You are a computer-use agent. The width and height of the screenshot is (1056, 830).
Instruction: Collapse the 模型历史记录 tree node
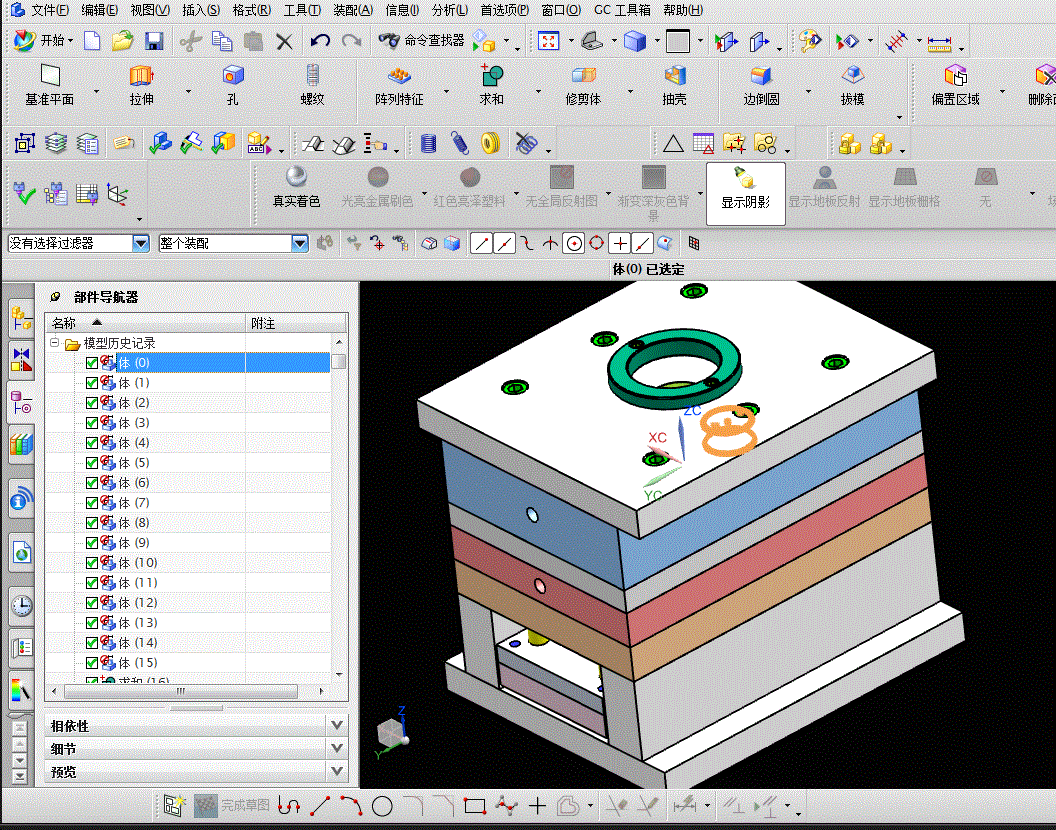[x=55, y=343]
